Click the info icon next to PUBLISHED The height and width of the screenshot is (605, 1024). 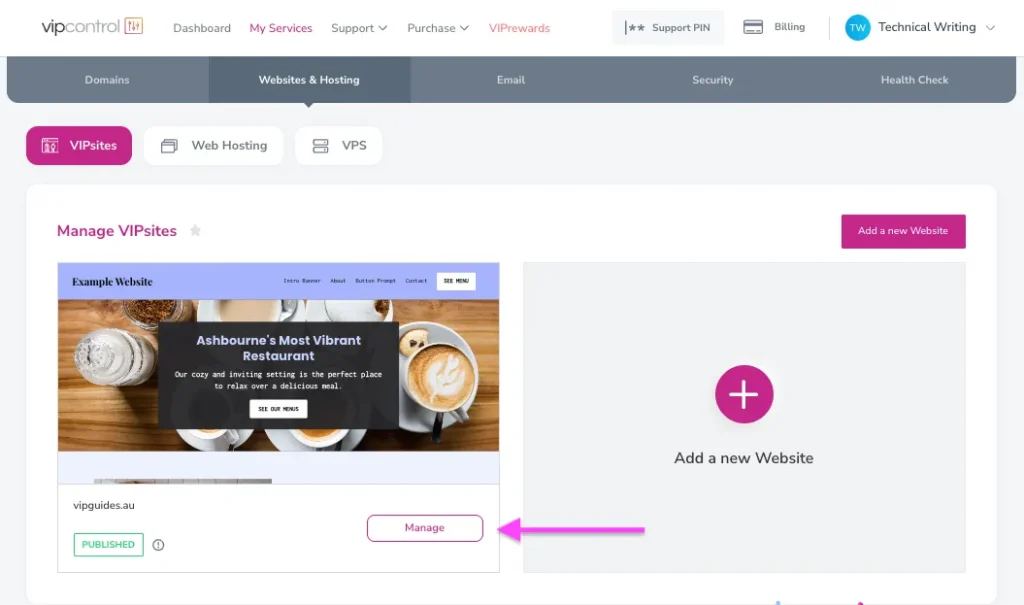coord(158,545)
